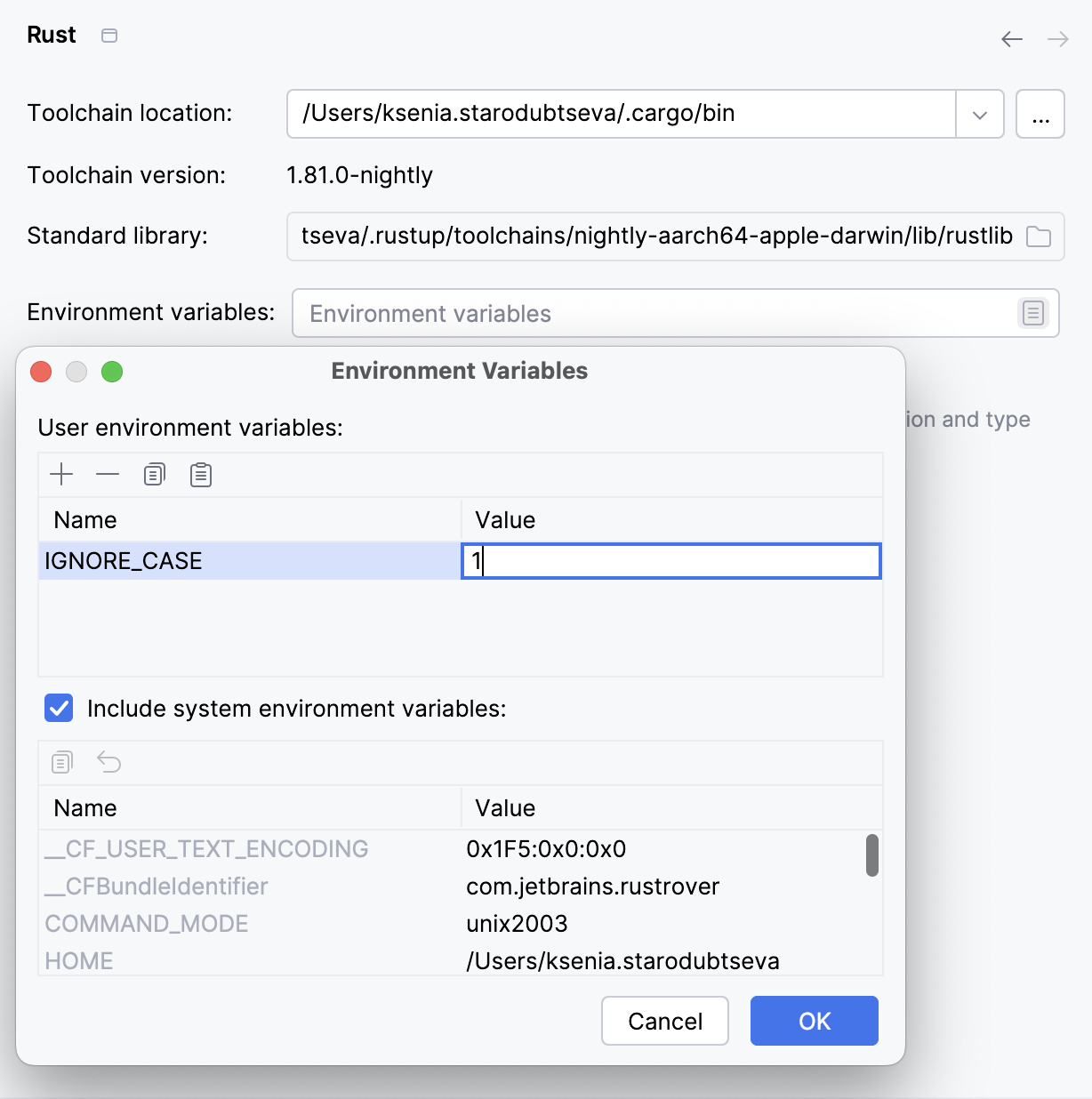The width and height of the screenshot is (1092, 1099).
Task: Click value unix2003
Action: pos(517,924)
